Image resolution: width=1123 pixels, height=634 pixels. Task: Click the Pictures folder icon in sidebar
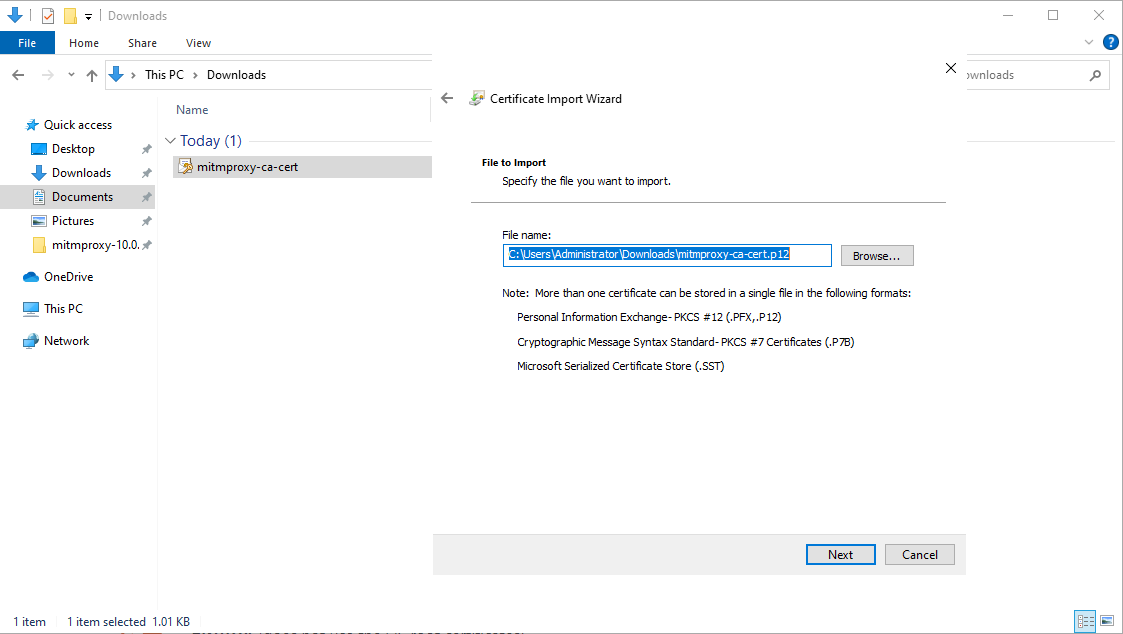(39, 221)
